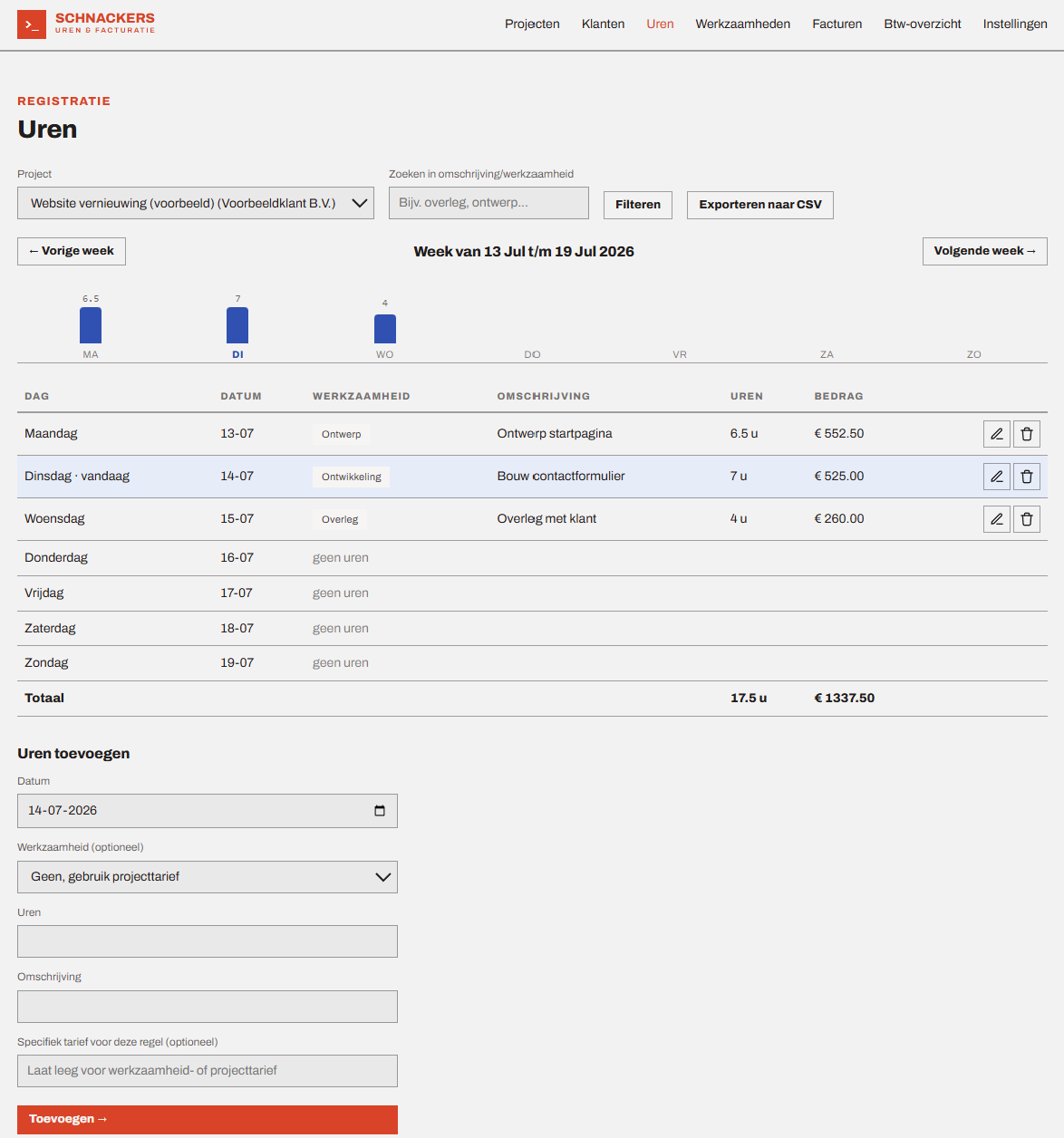This screenshot has width=1064, height=1138.
Task: Go to Btw-overzicht in navigation
Action: 923,24
